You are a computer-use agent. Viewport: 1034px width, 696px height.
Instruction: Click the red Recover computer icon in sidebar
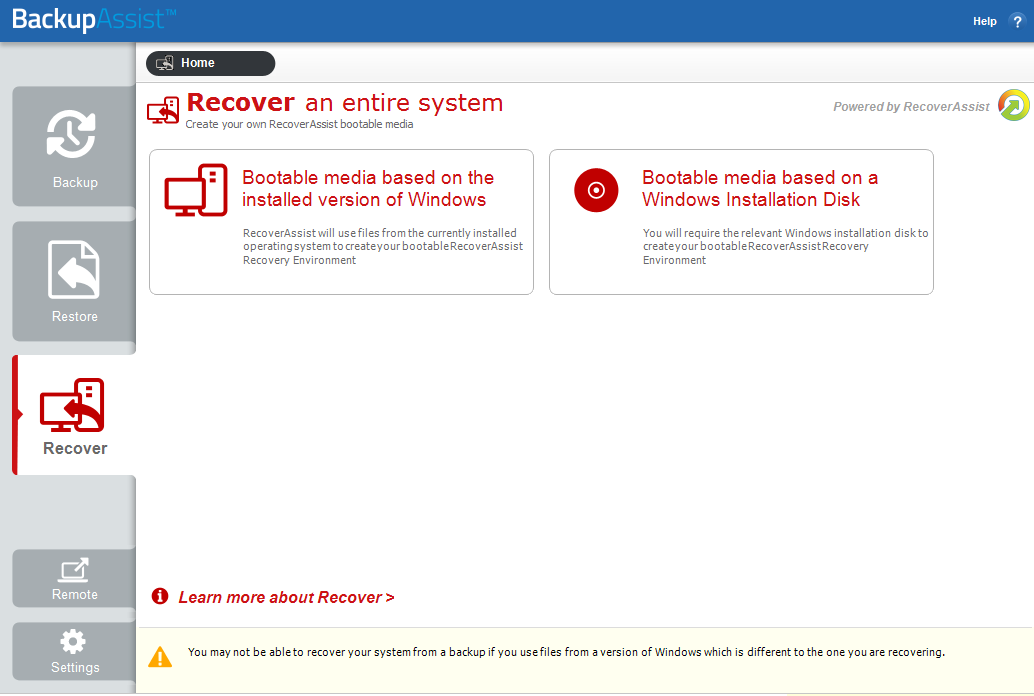72,405
